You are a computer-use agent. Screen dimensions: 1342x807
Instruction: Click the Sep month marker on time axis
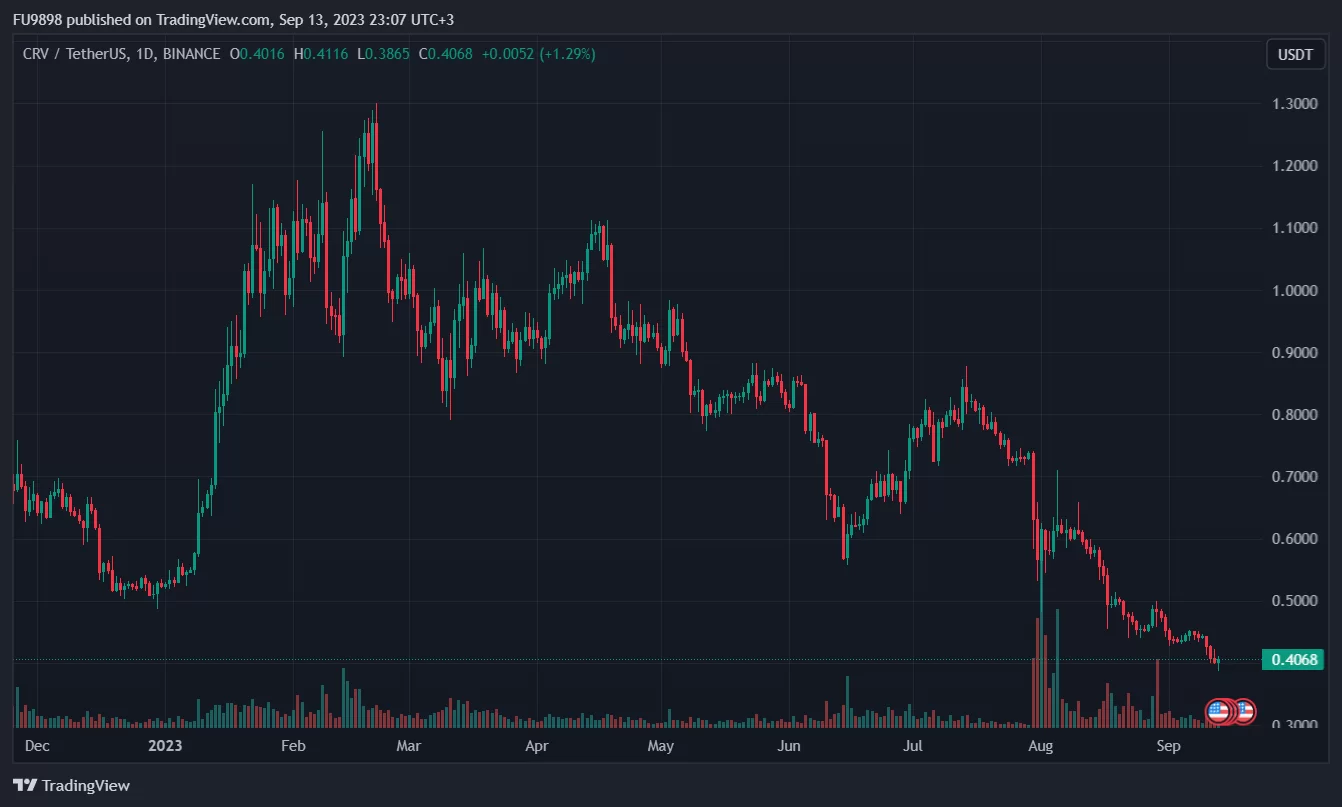click(1168, 746)
